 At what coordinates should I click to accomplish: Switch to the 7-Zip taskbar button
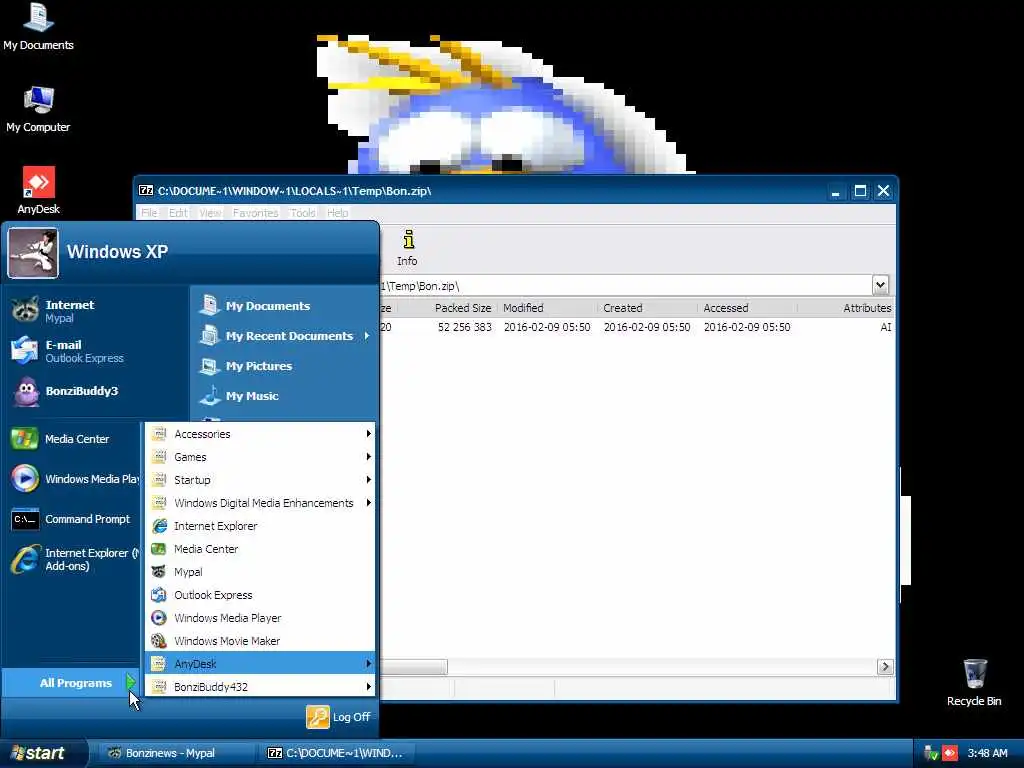click(x=337, y=753)
